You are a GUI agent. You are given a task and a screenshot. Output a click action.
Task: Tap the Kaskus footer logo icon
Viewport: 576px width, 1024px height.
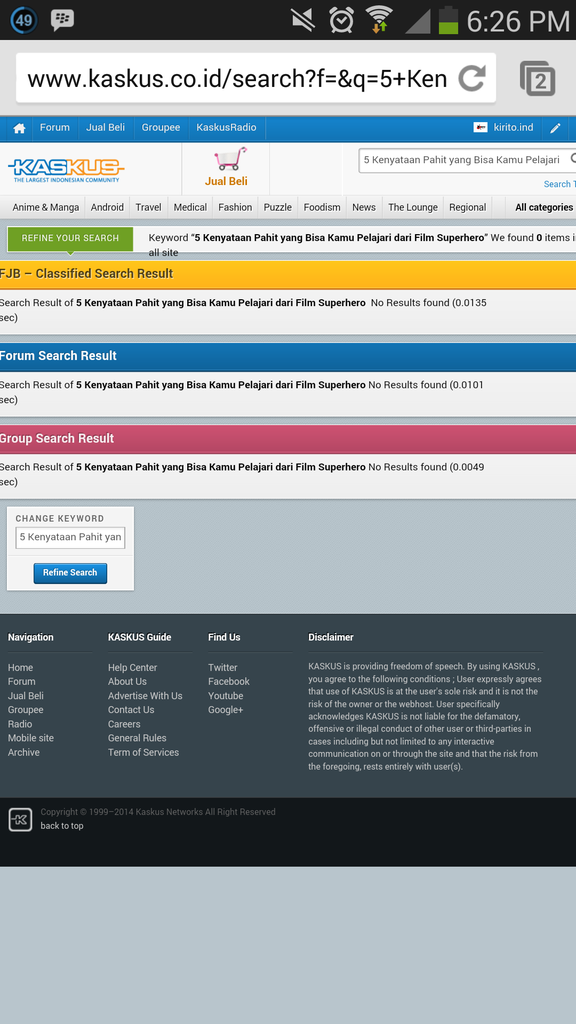[20, 820]
